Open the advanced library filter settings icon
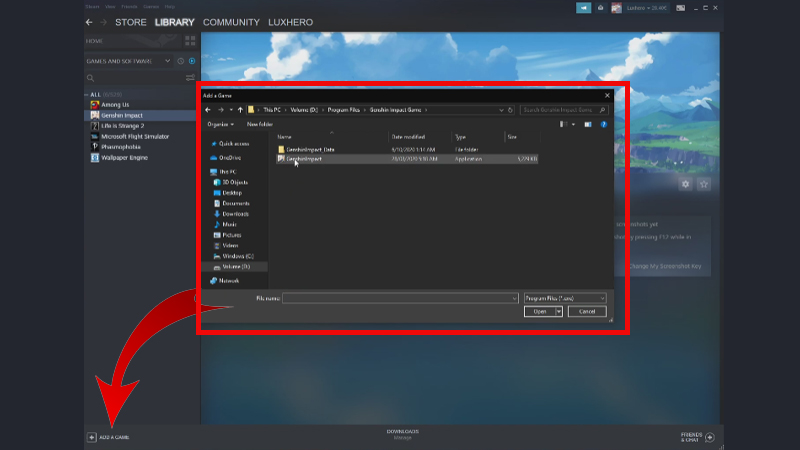 (190, 78)
